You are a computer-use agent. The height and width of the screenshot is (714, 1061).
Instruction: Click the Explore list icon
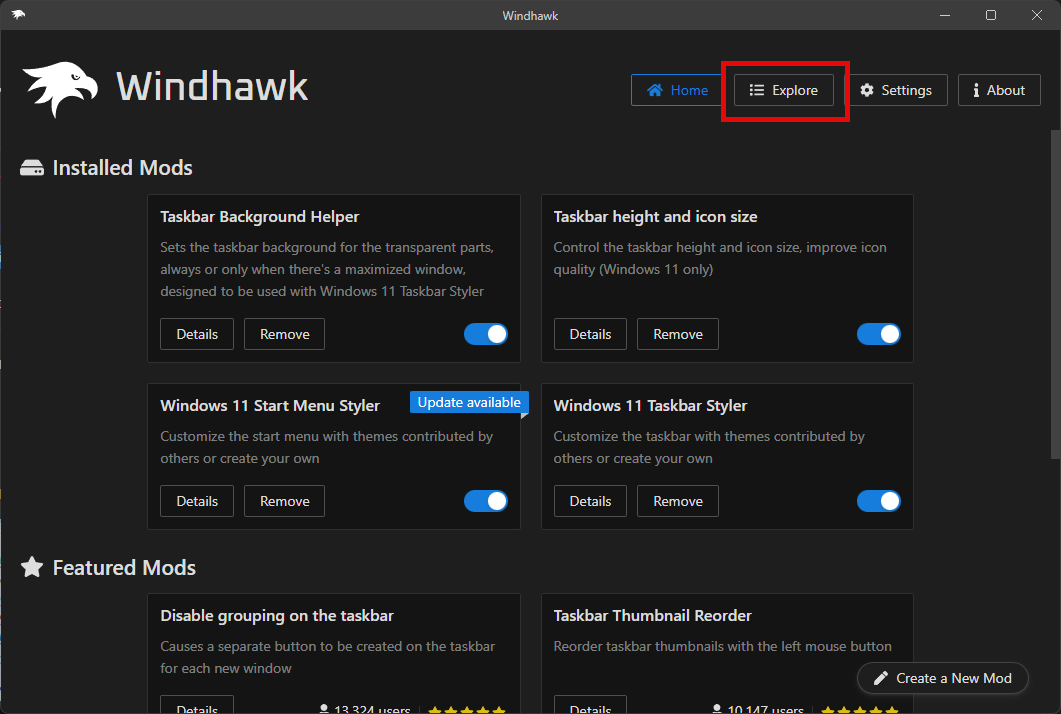click(757, 89)
